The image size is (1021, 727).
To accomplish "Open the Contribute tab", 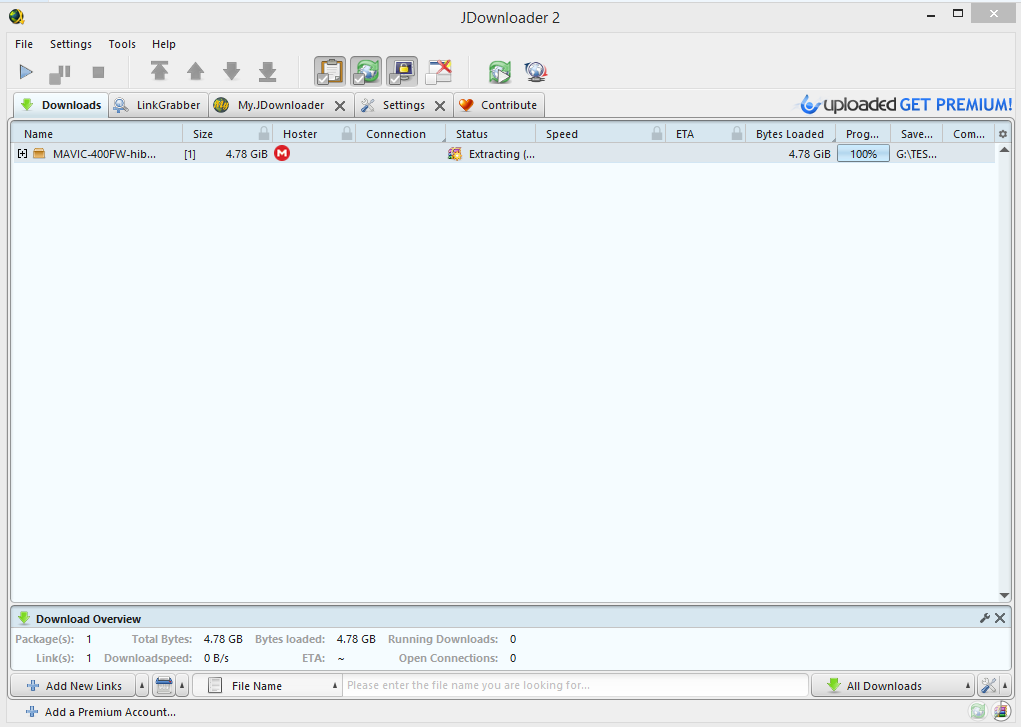I will (499, 105).
